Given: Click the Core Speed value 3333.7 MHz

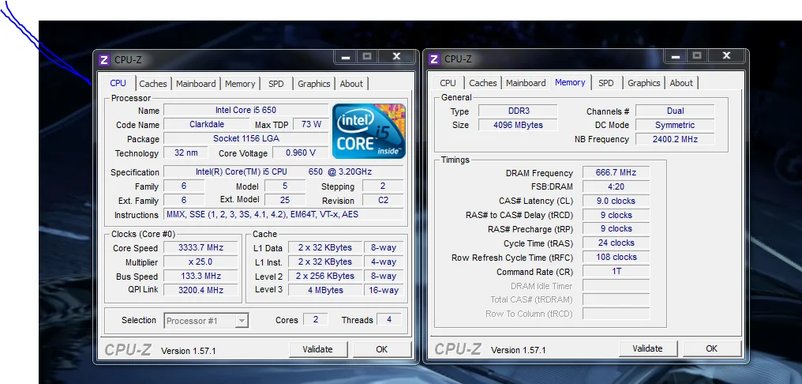Looking at the screenshot, I should (x=200, y=247).
